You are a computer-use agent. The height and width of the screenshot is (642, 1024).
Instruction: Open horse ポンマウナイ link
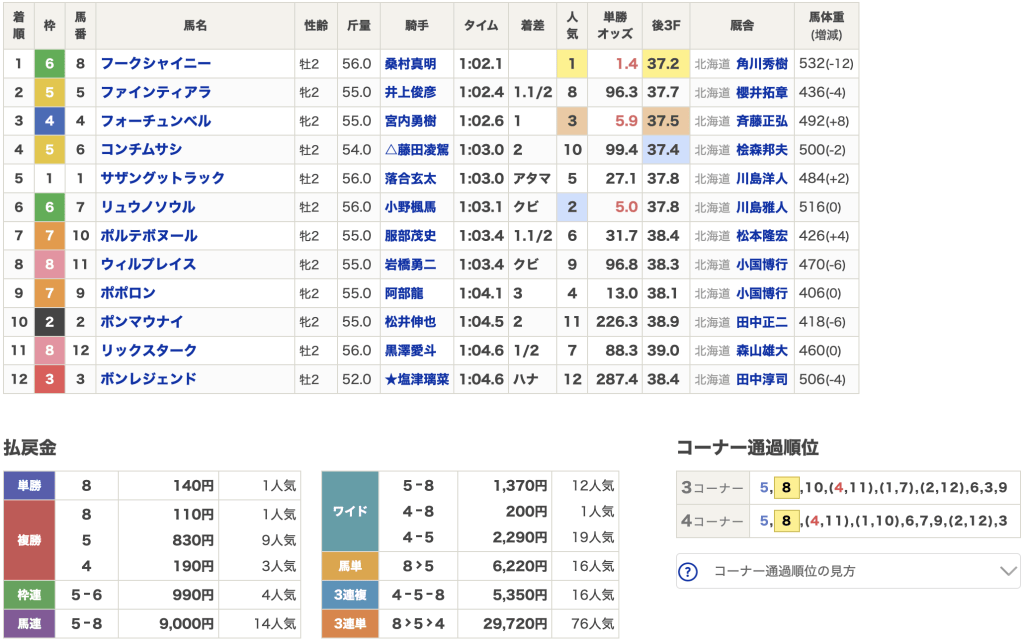pos(142,322)
